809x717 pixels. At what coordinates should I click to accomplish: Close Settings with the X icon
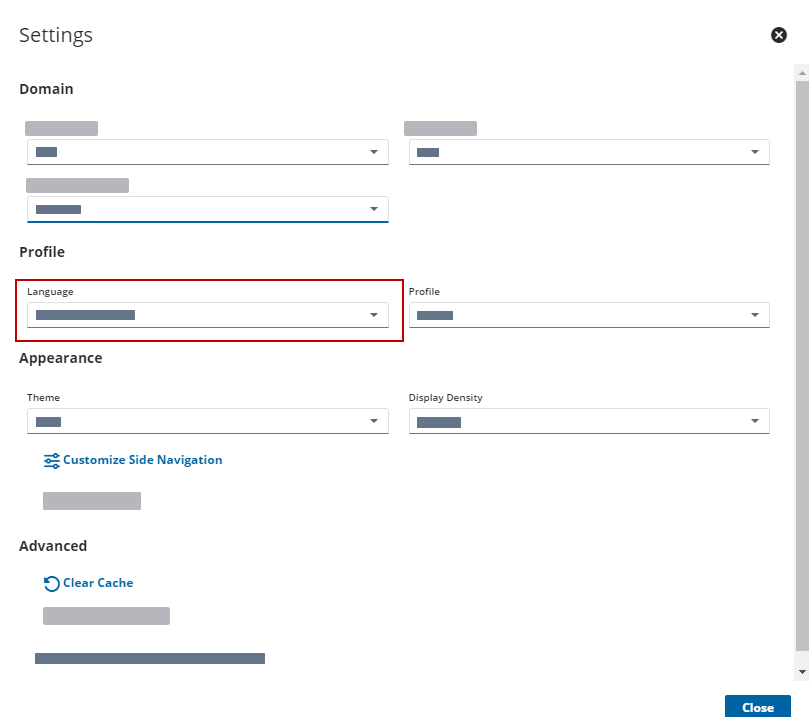(x=779, y=35)
